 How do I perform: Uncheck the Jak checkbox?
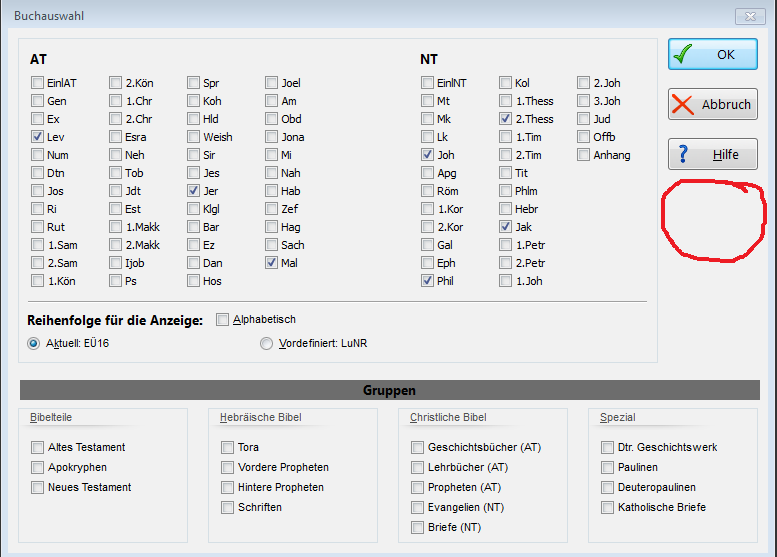(505, 227)
